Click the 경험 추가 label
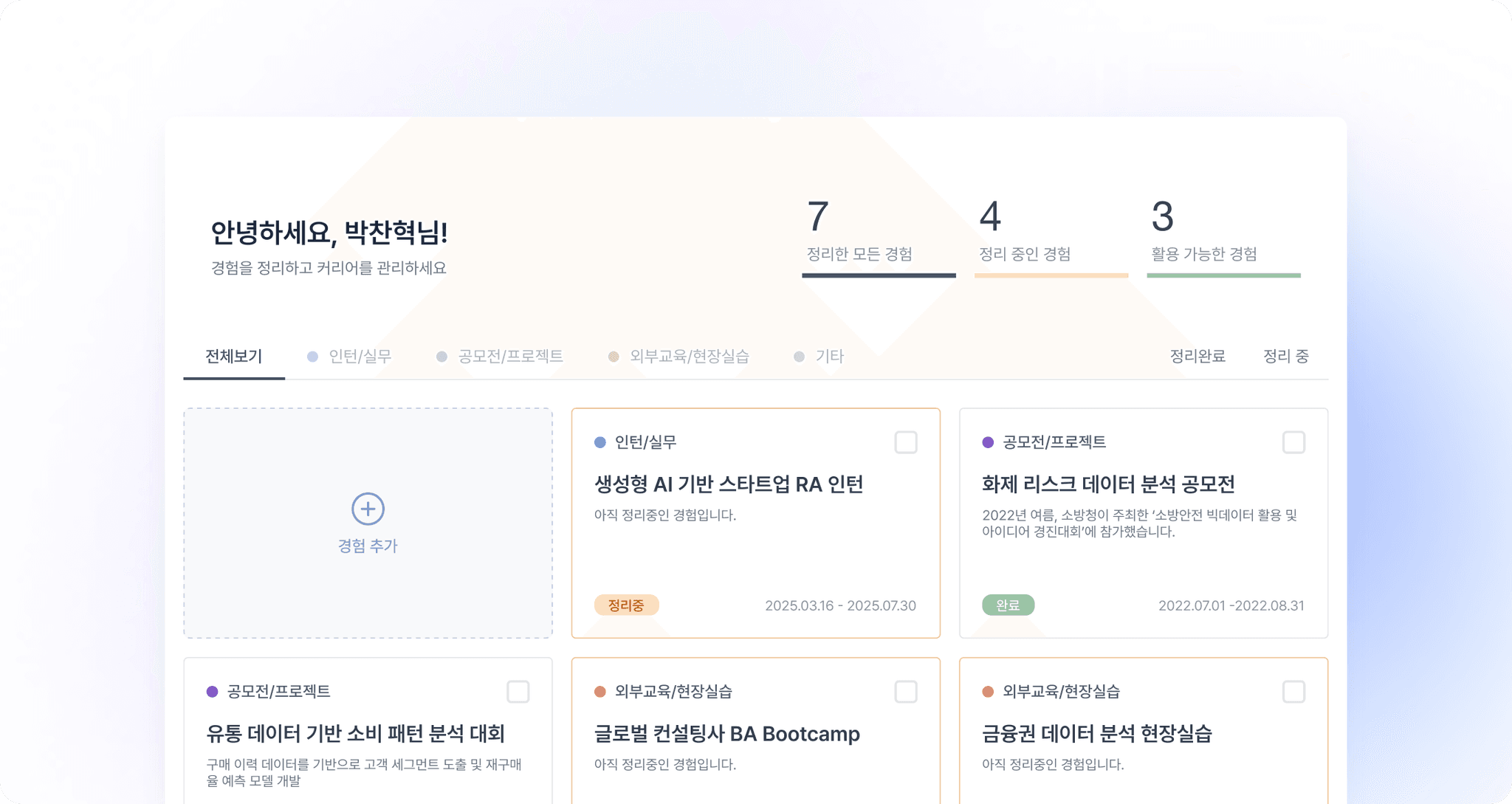The image size is (1512, 804). click(368, 546)
